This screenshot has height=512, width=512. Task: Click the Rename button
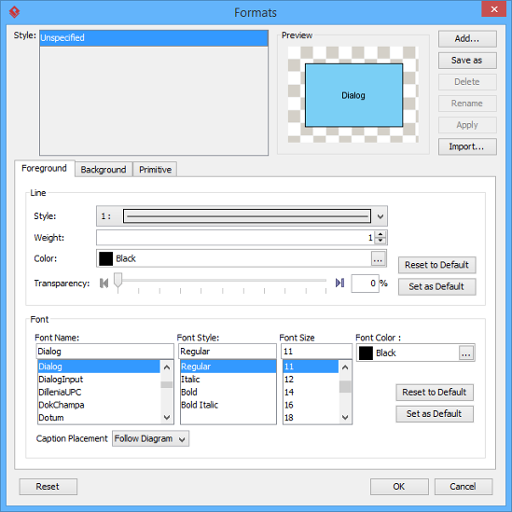[x=467, y=103]
